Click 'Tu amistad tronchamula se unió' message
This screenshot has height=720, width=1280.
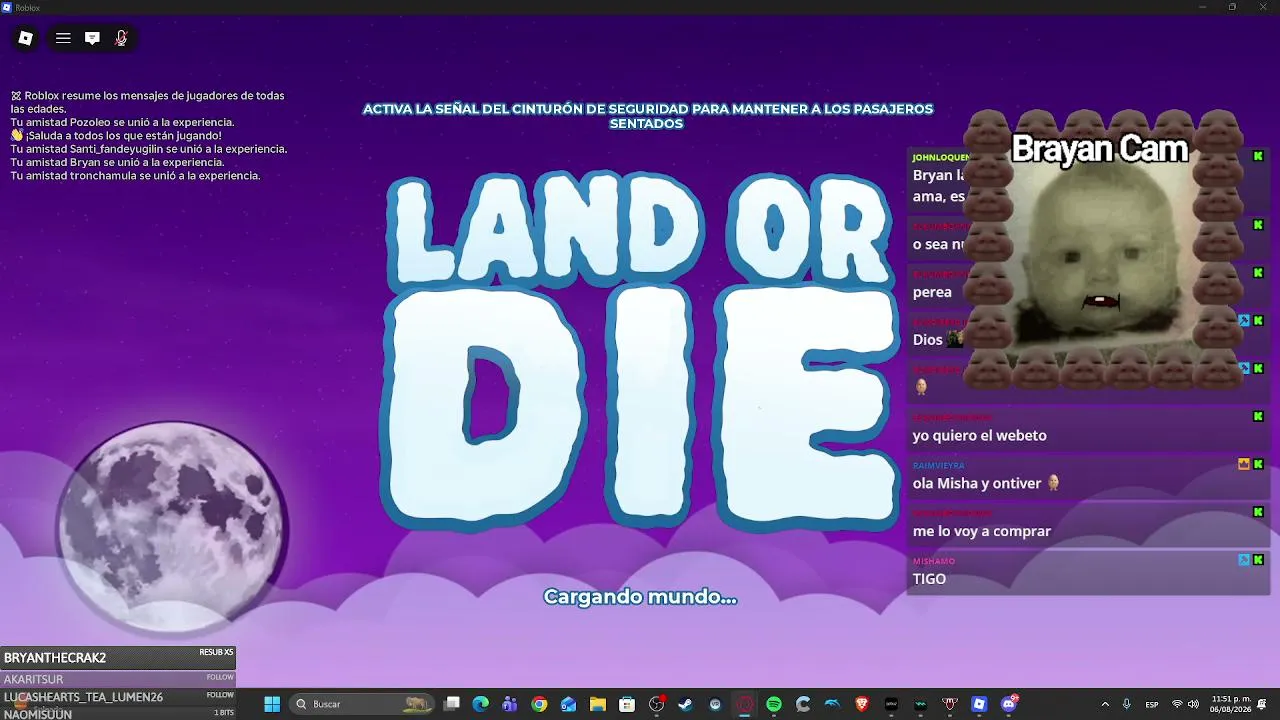pyautogui.click(x=136, y=175)
